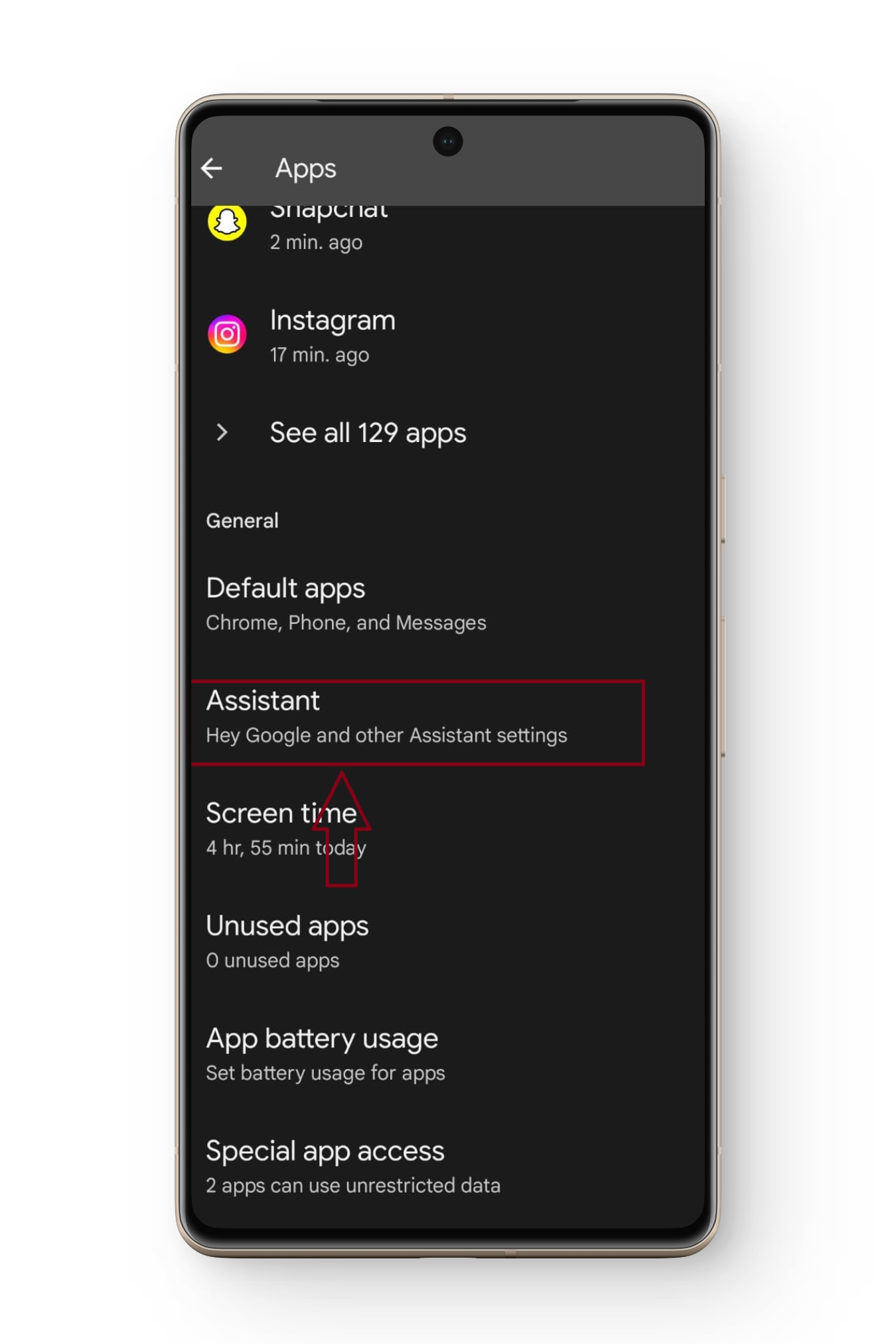Tap the back arrow icon

coord(211,169)
